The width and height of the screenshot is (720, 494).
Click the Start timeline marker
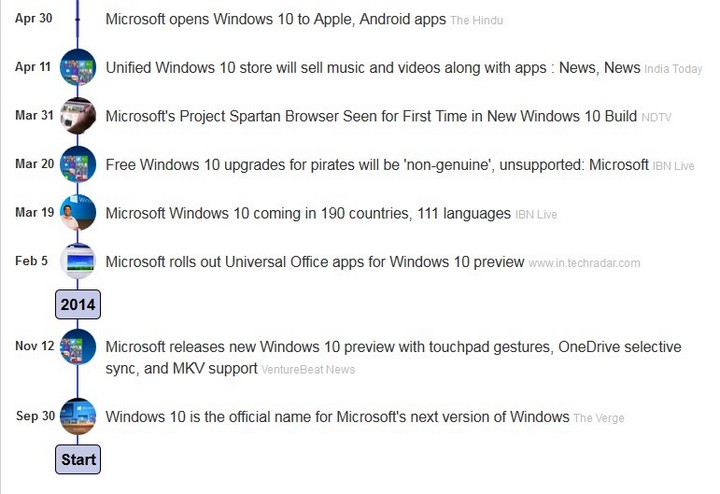tap(78, 460)
